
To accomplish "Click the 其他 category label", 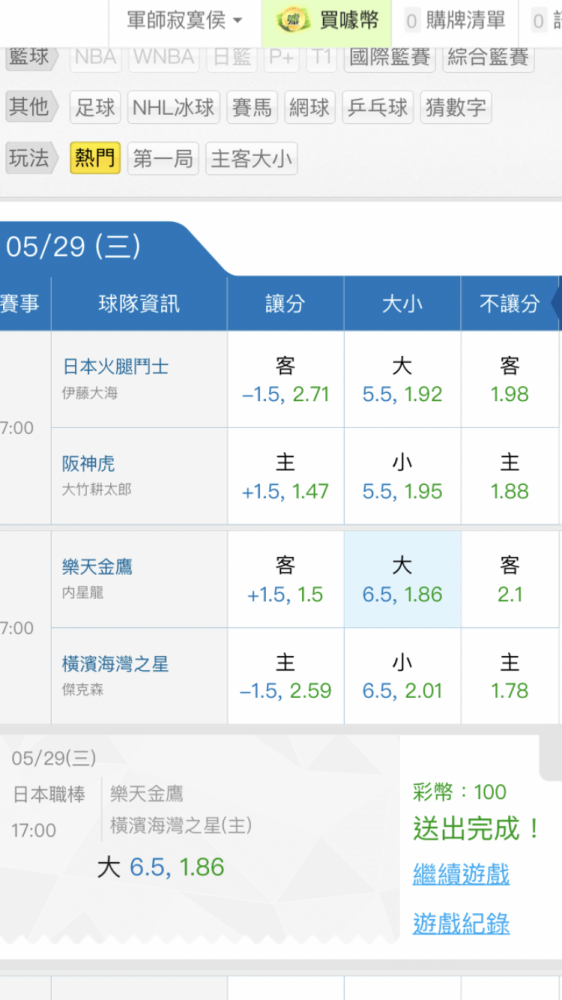I will click(31, 107).
